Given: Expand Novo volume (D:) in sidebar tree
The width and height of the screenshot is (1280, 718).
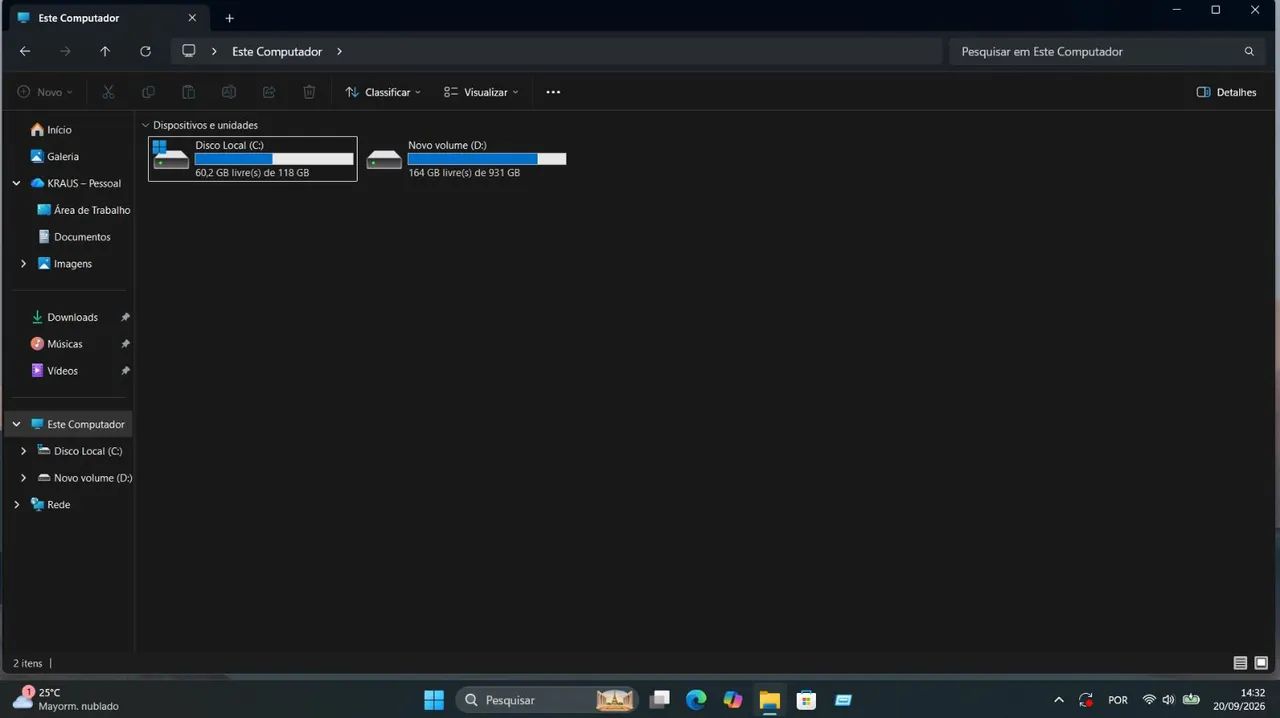Looking at the screenshot, I should [23, 478].
